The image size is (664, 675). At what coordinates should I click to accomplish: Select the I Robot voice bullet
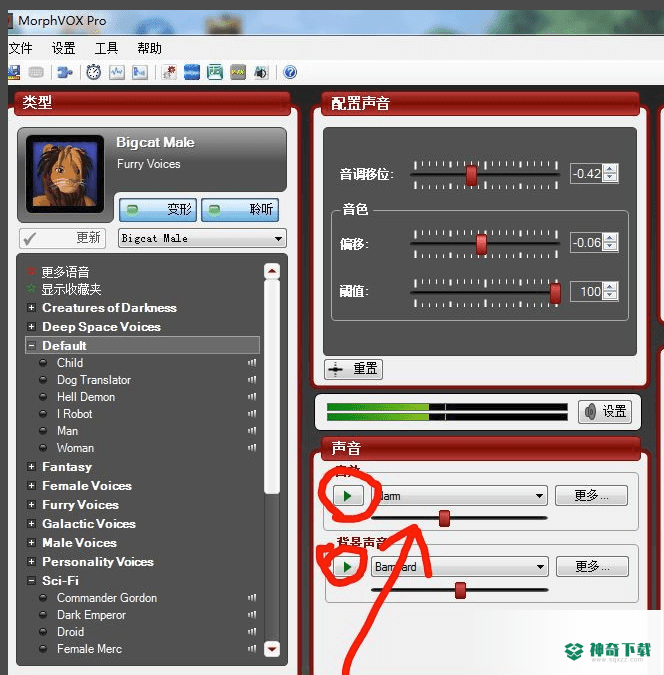(x=43, y=414)
